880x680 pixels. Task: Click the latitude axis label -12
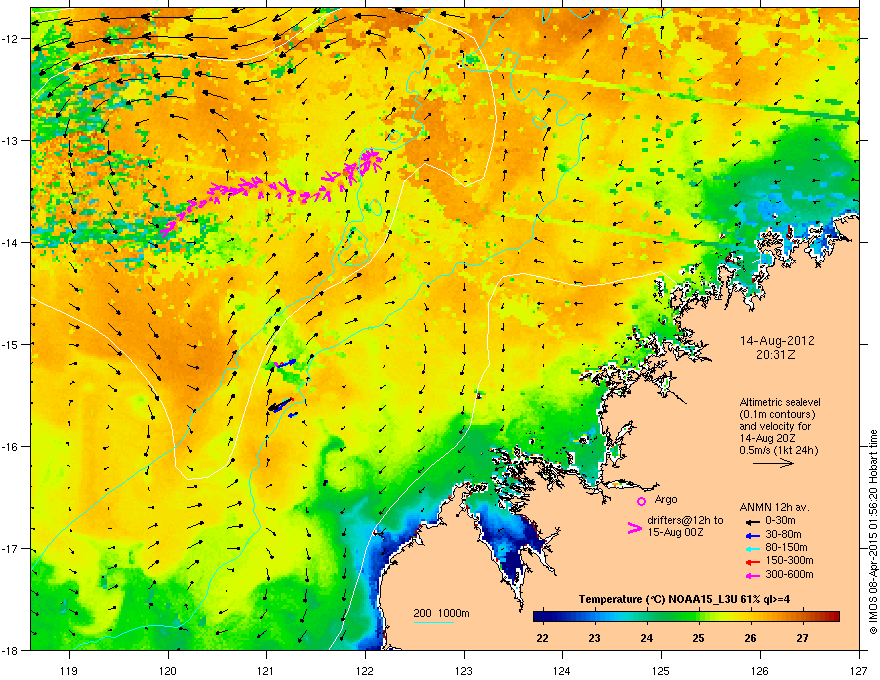tap(12, 39)
